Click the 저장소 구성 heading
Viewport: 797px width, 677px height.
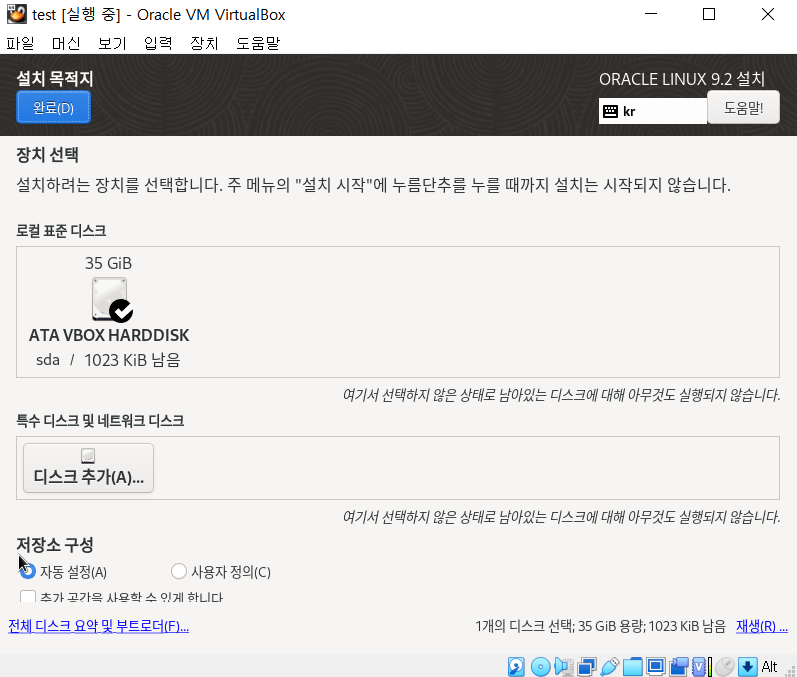(55, 545)
